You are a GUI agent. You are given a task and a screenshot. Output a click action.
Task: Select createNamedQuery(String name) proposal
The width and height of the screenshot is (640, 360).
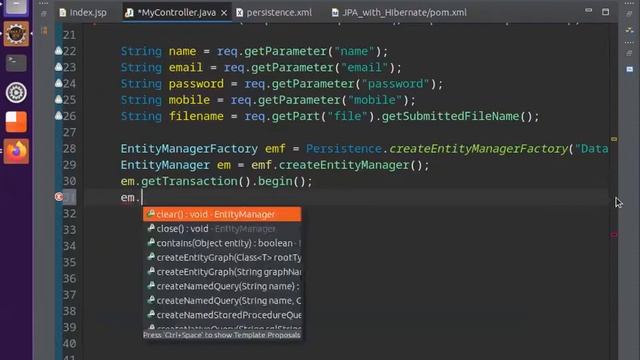(x=222, y=286)
